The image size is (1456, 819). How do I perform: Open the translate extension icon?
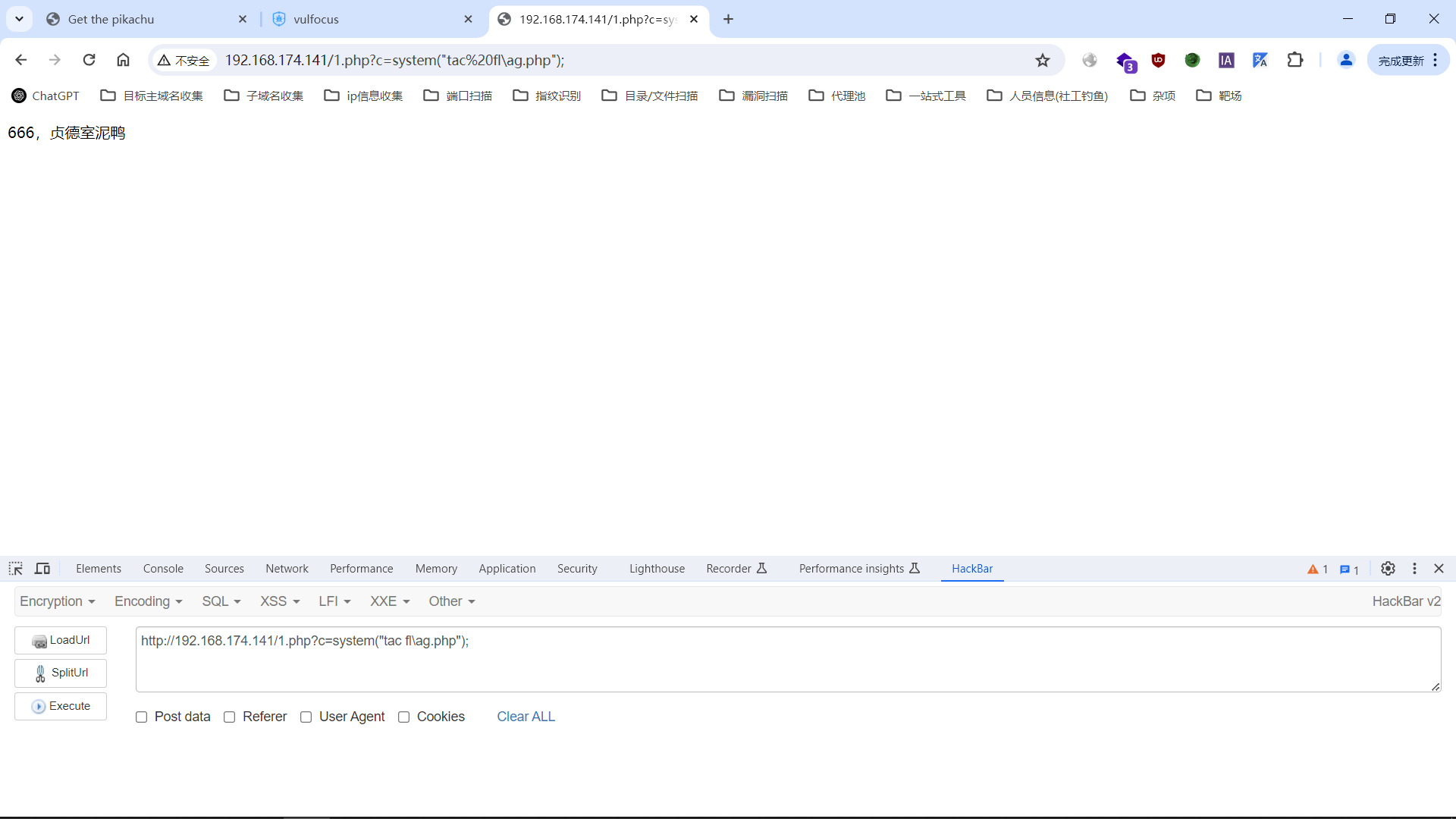click(1260, 61)
